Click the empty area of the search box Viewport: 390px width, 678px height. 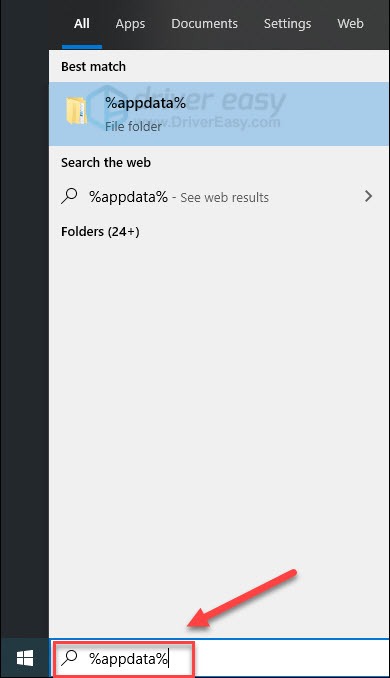pyautogui.click(x=292, y=659)
